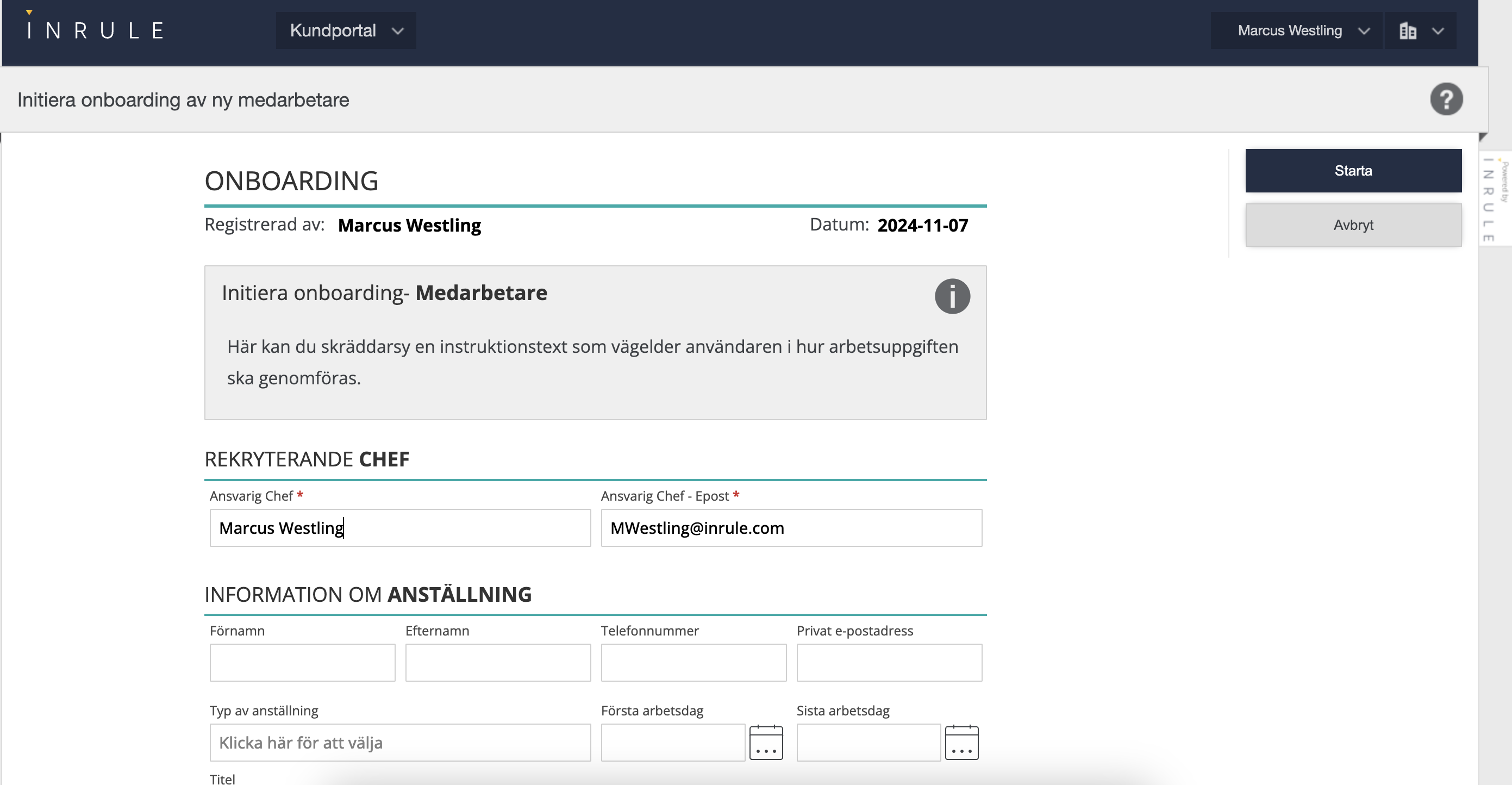Screen dimensions: 1512x785
Task: Open the Kundportal dropdown menu
Action: click(x=346, y=30)
